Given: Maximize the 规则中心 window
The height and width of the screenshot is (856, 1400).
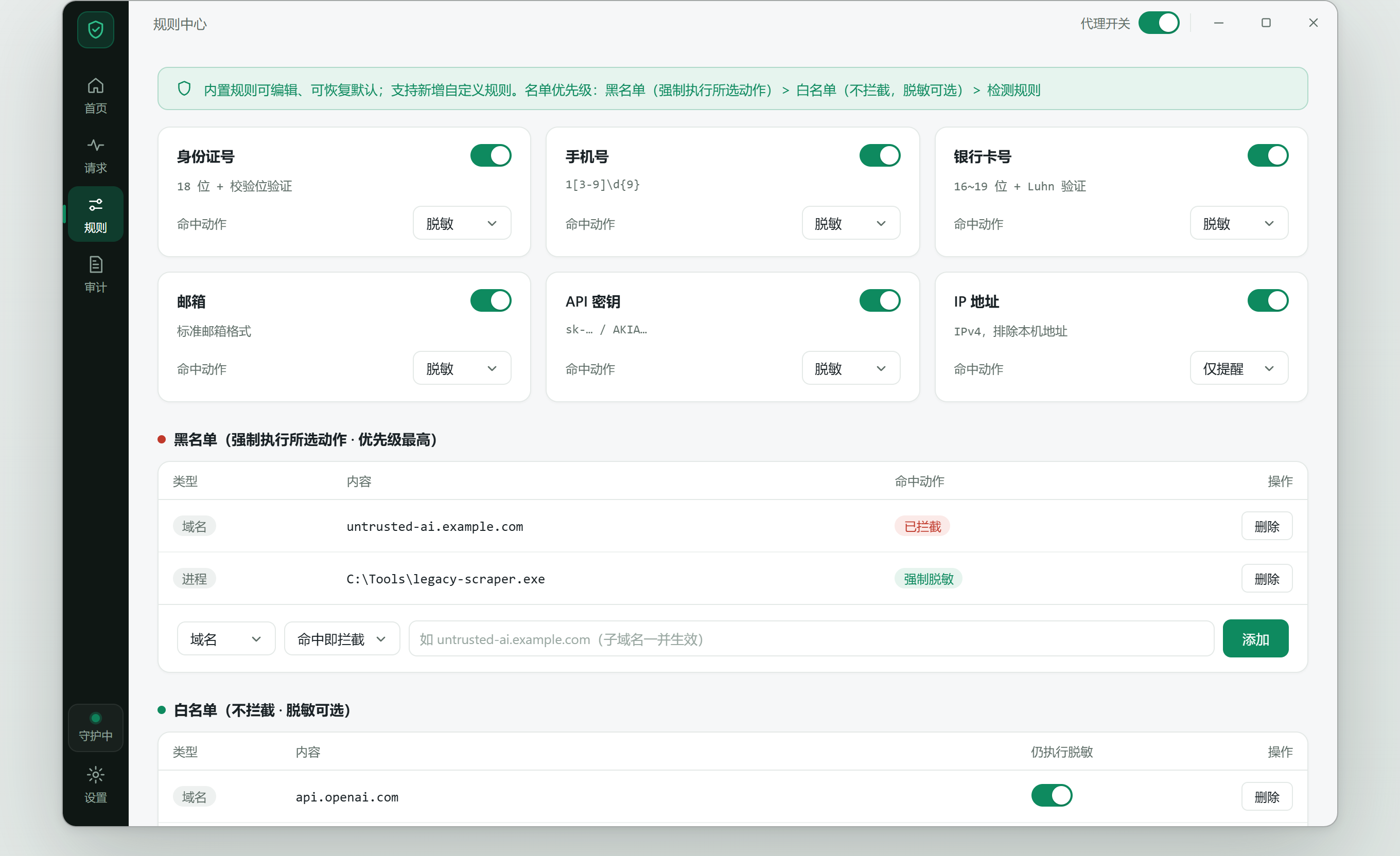Looking at the screenshot, I should (1266, 23).
